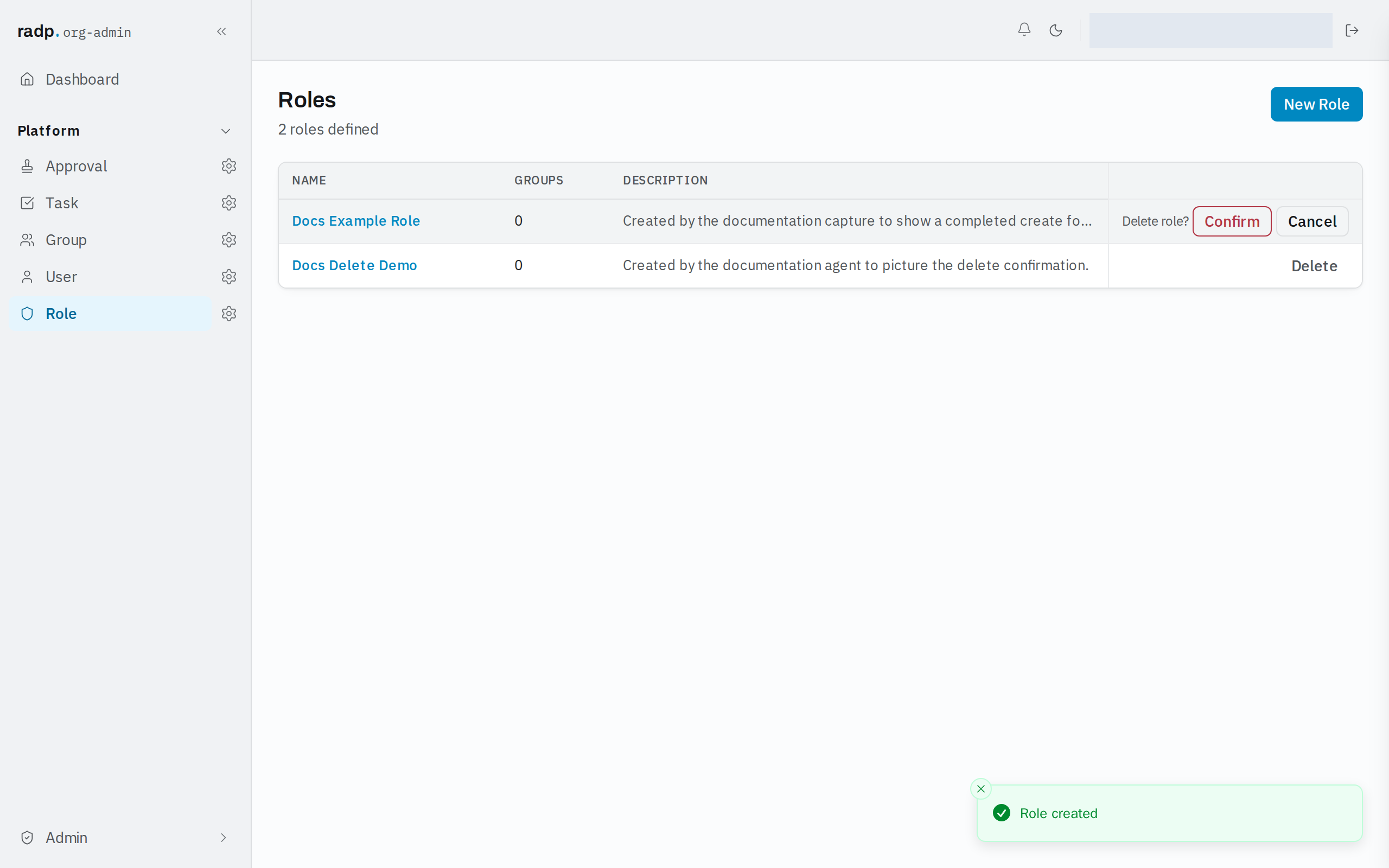
Task: Click Docs Delete Demo description text
Action: [x=855, y=265]
